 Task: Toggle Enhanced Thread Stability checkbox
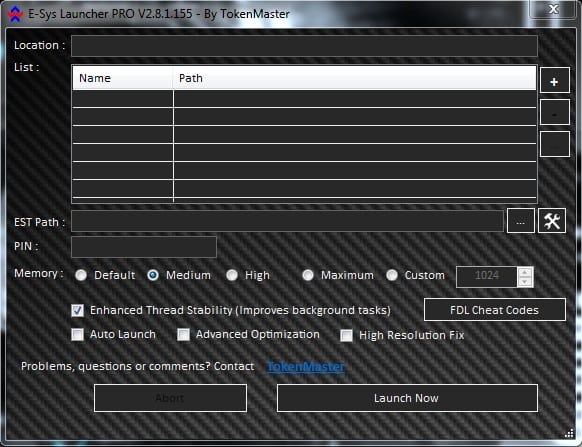coord(78,310)
